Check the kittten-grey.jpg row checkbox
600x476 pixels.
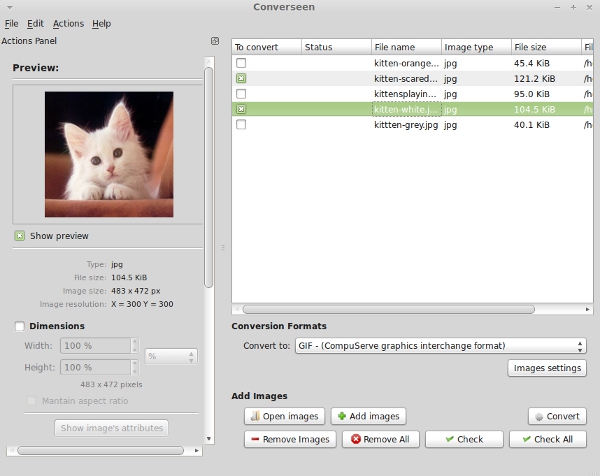coord(241,125)
